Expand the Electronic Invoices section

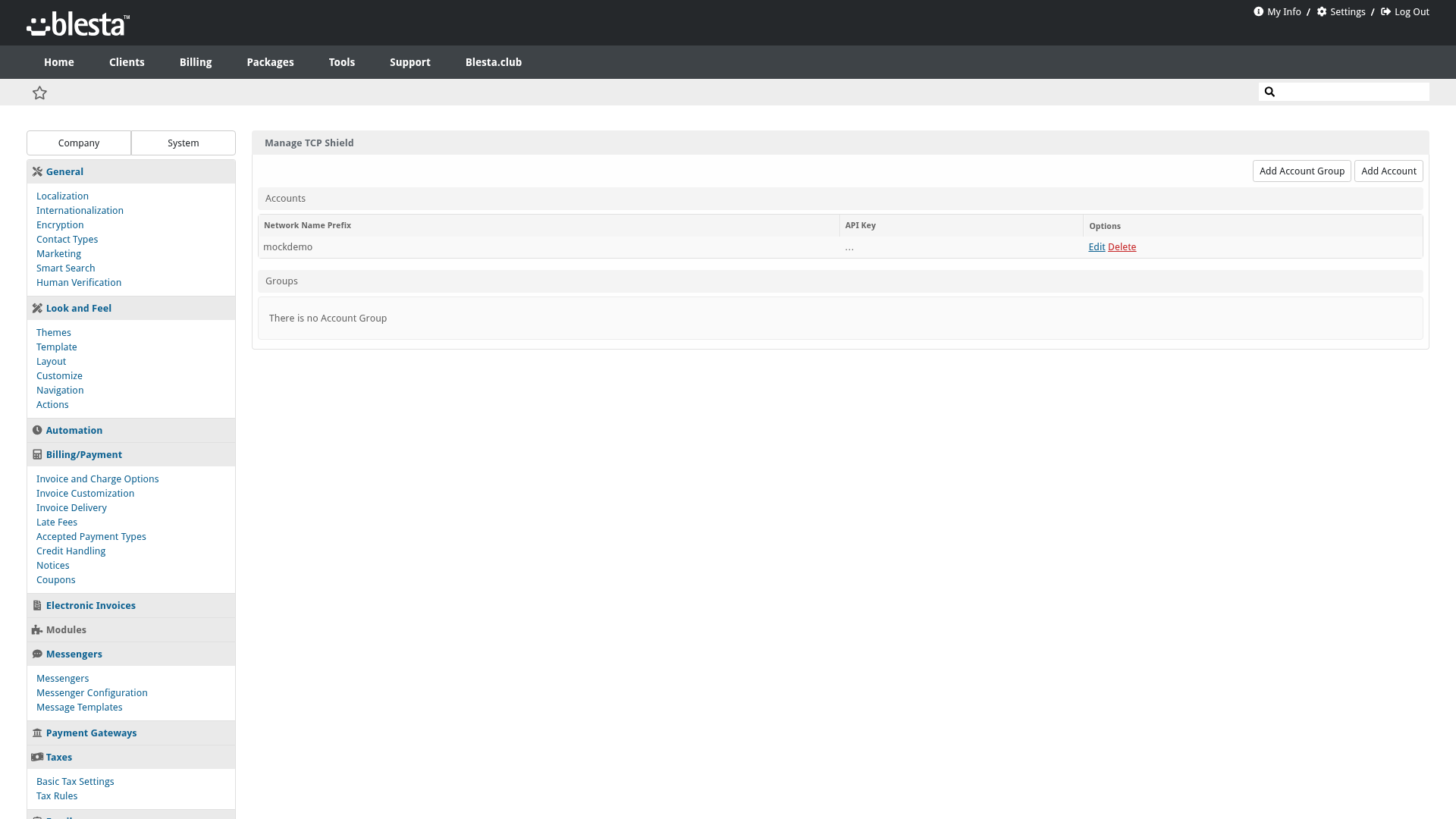coord(131,605)
